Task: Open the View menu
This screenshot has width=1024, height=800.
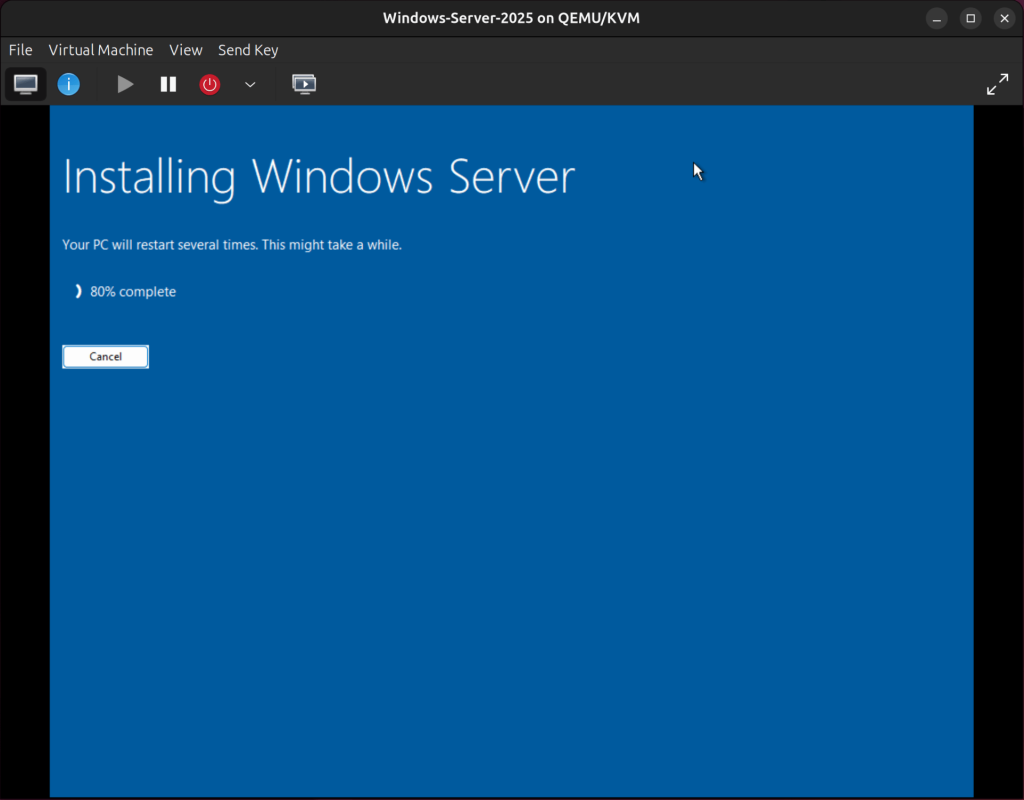Action: 185,50
